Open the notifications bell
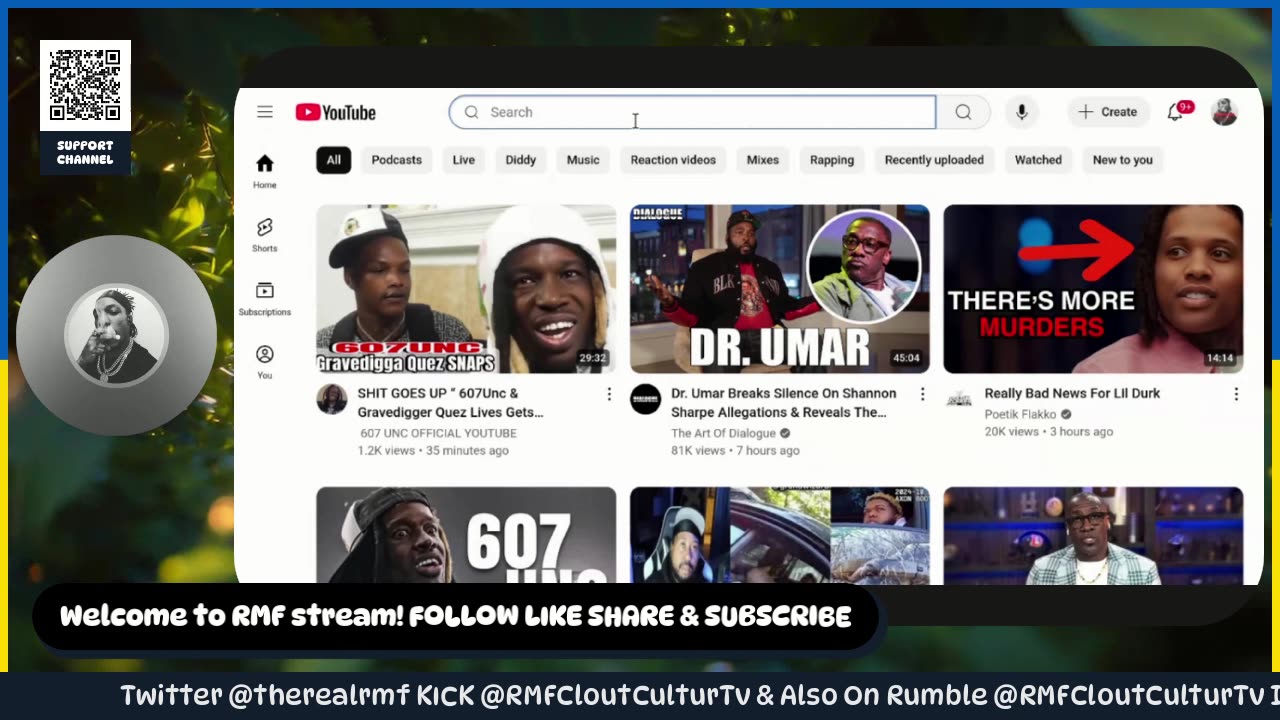 coord(1176,112)
